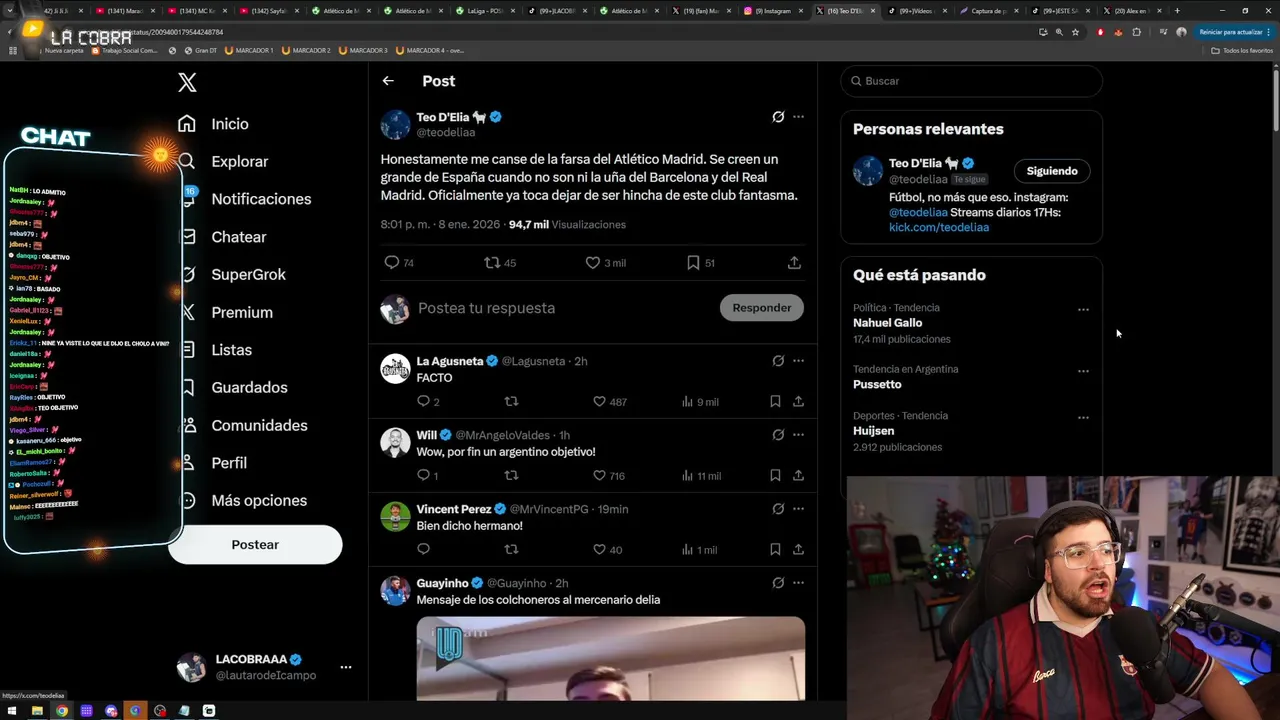Screen dimensions: 1280x720
Task: Open three-dot menu on La Agusneta's reply
Action: [798, 361]
